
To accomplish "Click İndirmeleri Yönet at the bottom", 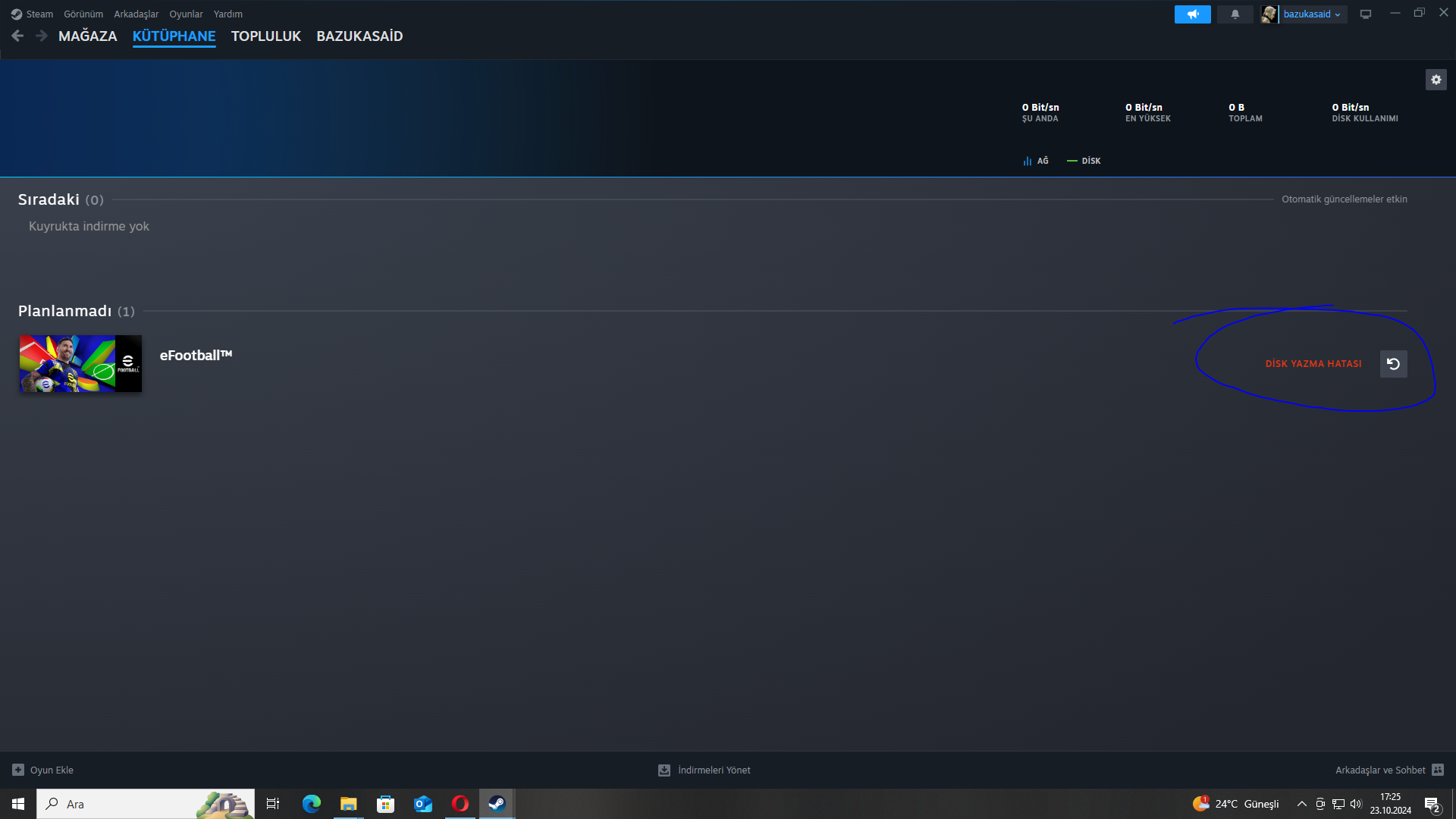I will click(x=704, y=770).
